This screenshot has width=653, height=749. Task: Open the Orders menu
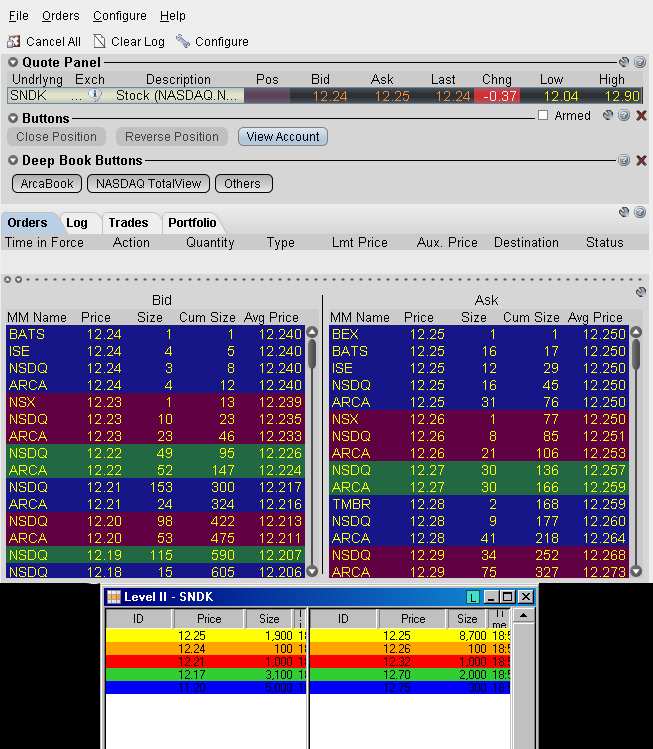pyautogui.click(x=61, y=16)
